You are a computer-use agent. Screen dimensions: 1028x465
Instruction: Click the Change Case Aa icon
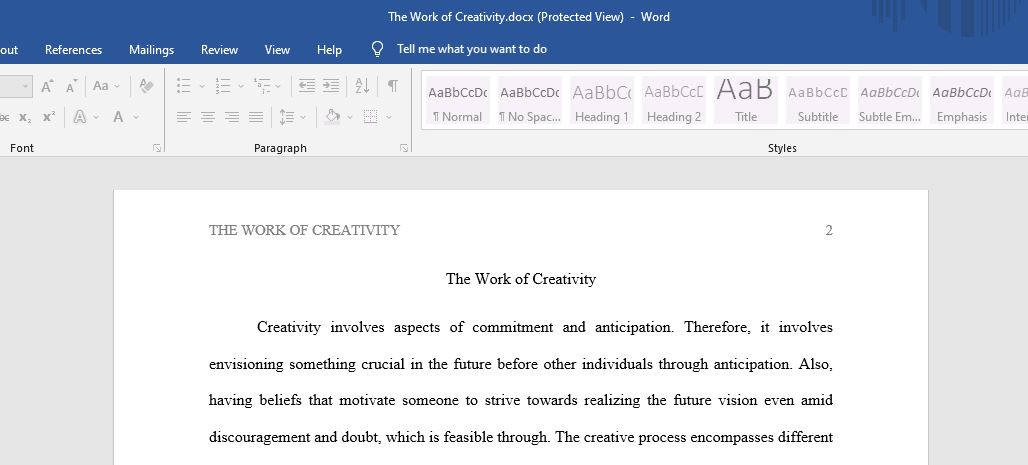tap(100, 86)
